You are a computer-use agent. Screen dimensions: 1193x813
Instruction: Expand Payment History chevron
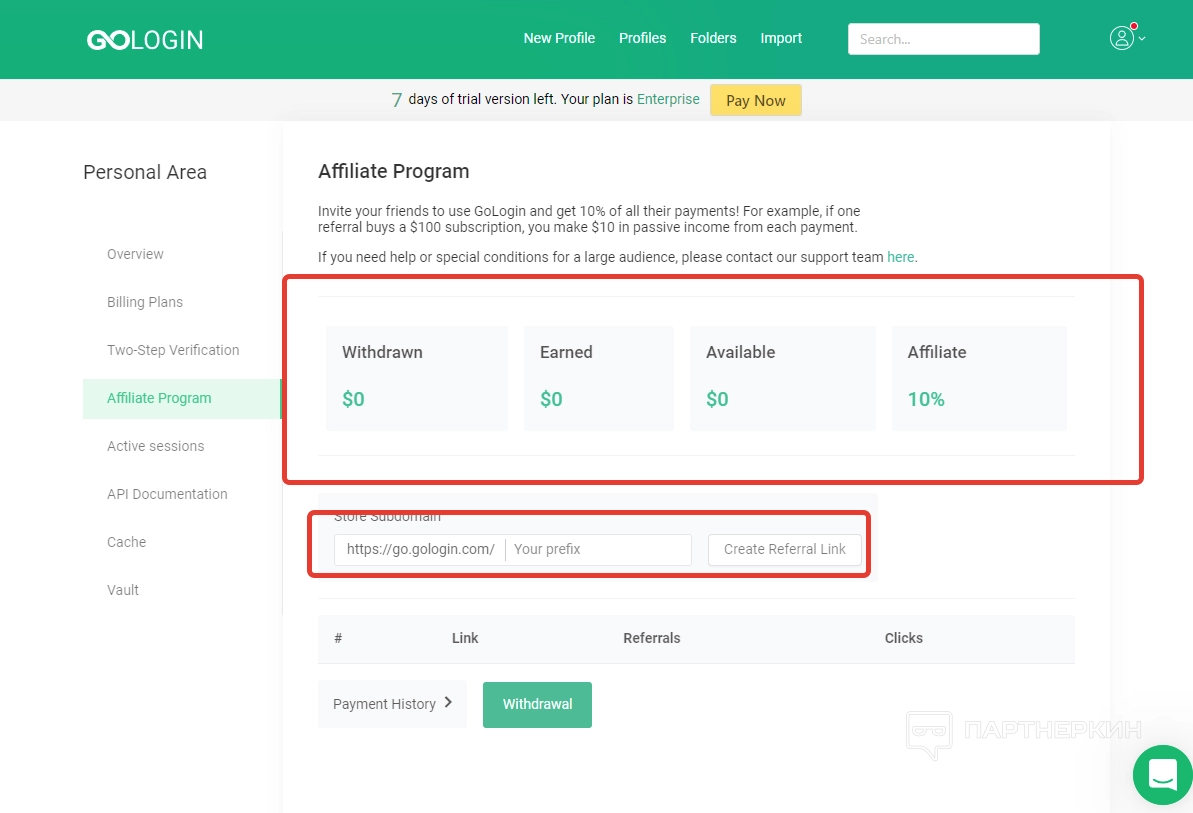click(x=448, y=703)
